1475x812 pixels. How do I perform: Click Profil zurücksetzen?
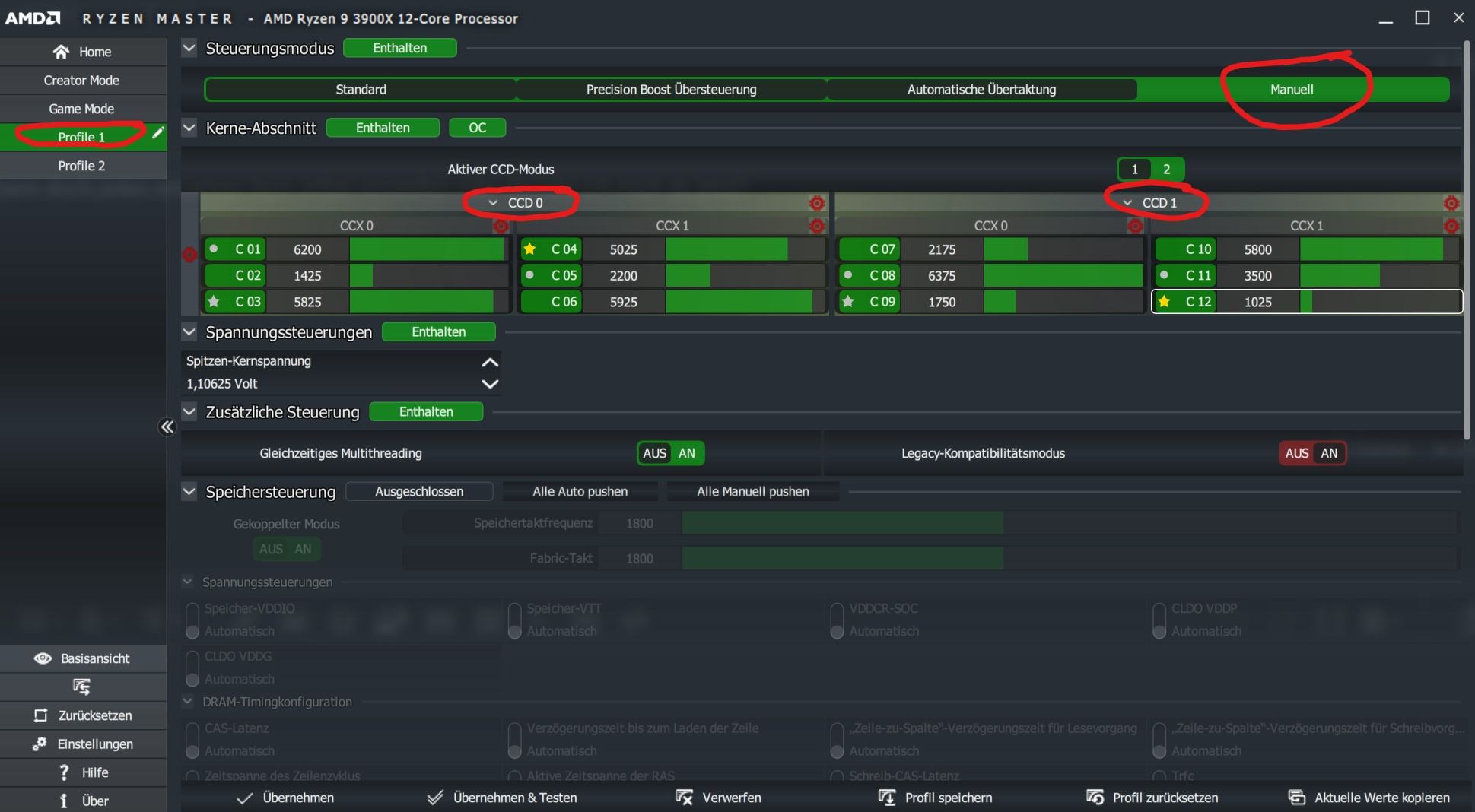pos(1152,798)
